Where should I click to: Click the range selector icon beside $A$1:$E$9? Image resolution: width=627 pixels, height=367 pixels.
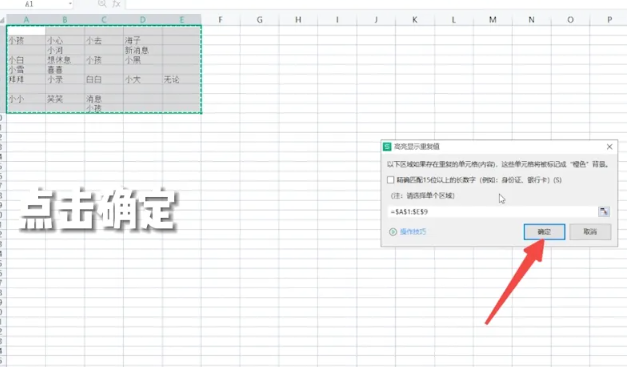click(604, 211)
